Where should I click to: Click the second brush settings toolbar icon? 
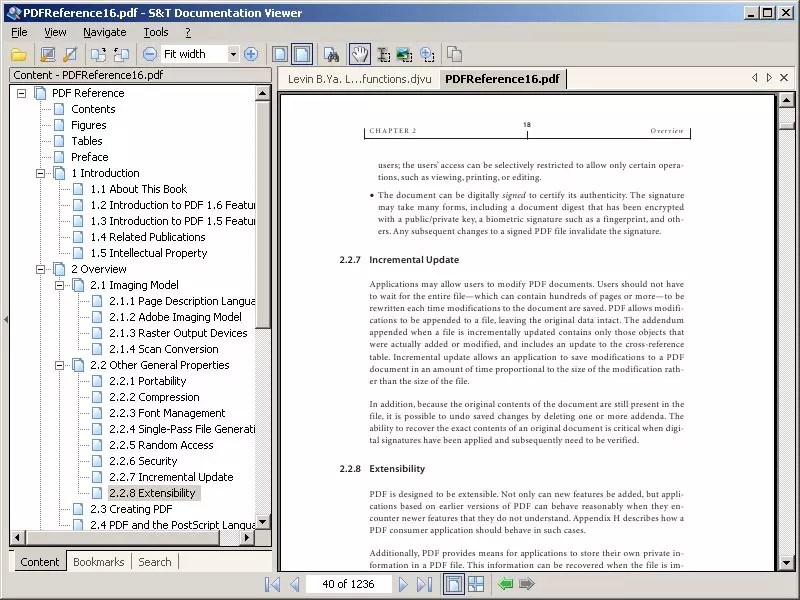(70, 54)
